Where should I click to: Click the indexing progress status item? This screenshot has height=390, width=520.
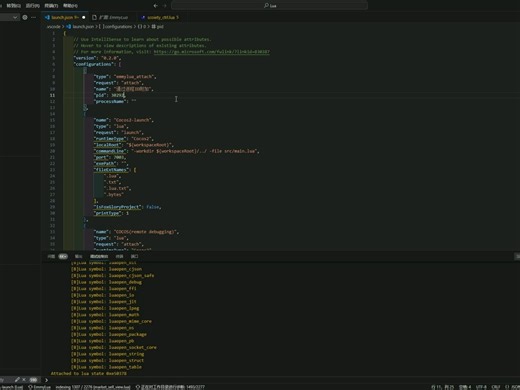point(93,387)
